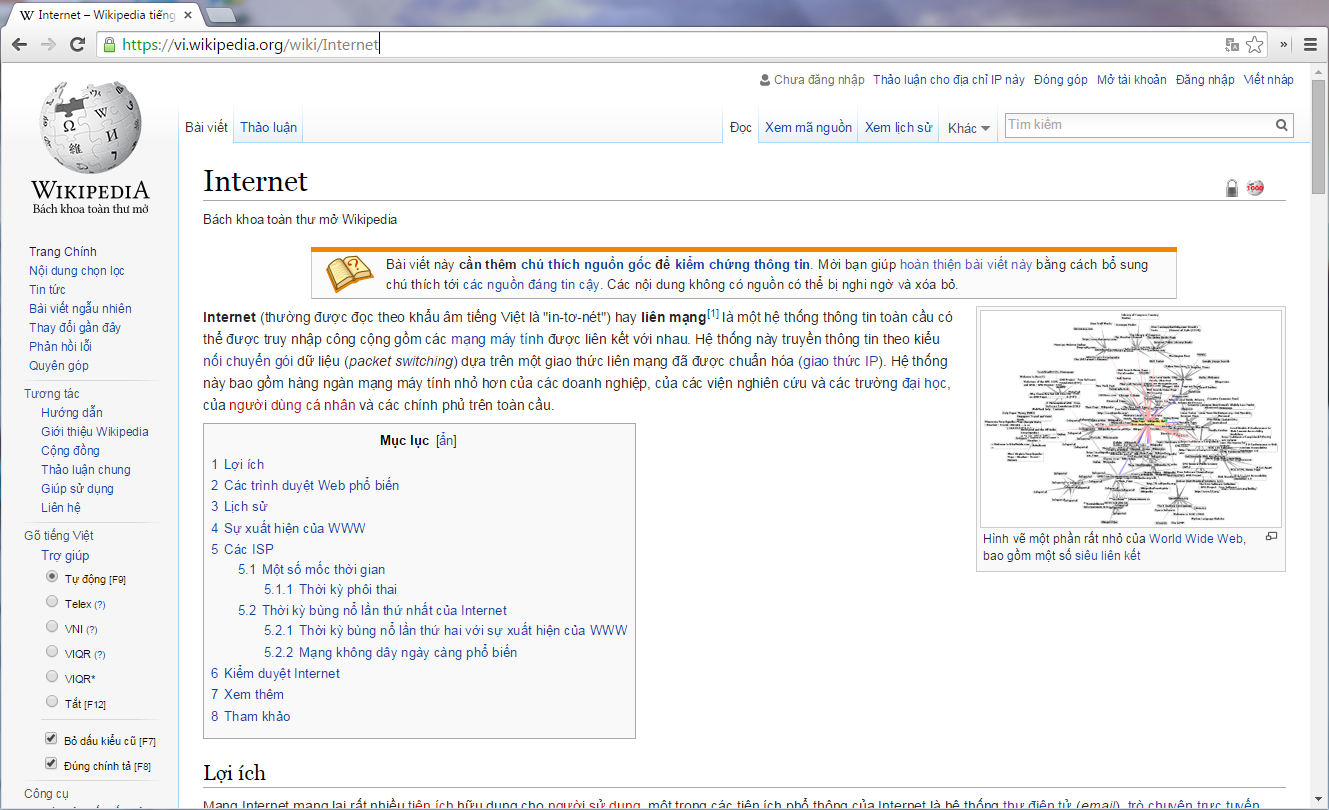Click the question-mark book icon in the notice
The image size is (1329, 810).
click(349, 274)
